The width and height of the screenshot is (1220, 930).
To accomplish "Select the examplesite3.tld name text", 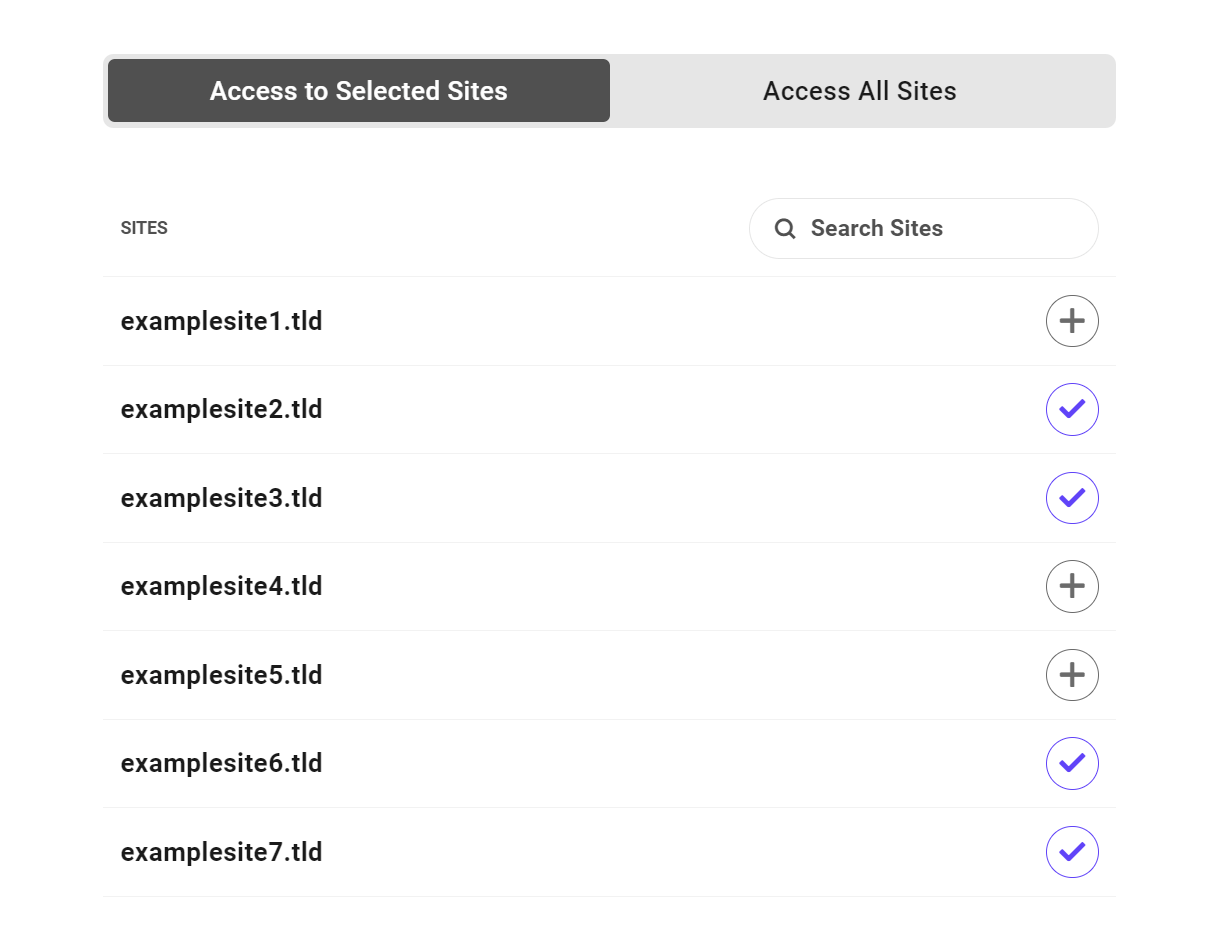I will [221, 498].
